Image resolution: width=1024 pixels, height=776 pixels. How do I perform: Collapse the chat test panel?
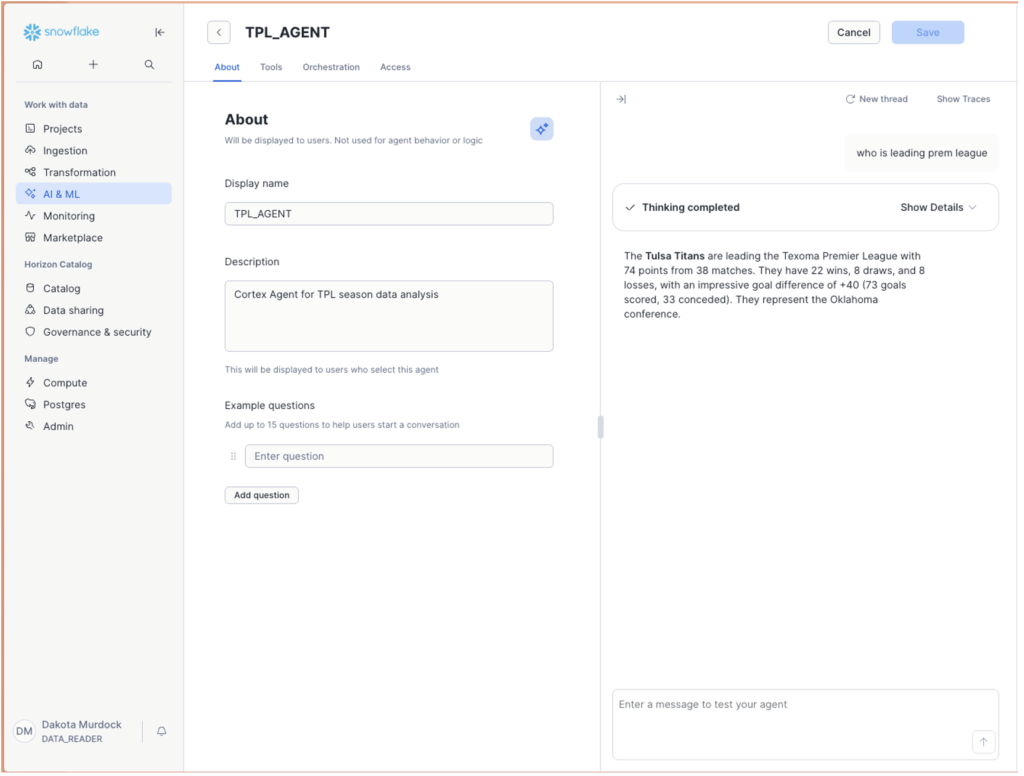click(x=621, y=99)
